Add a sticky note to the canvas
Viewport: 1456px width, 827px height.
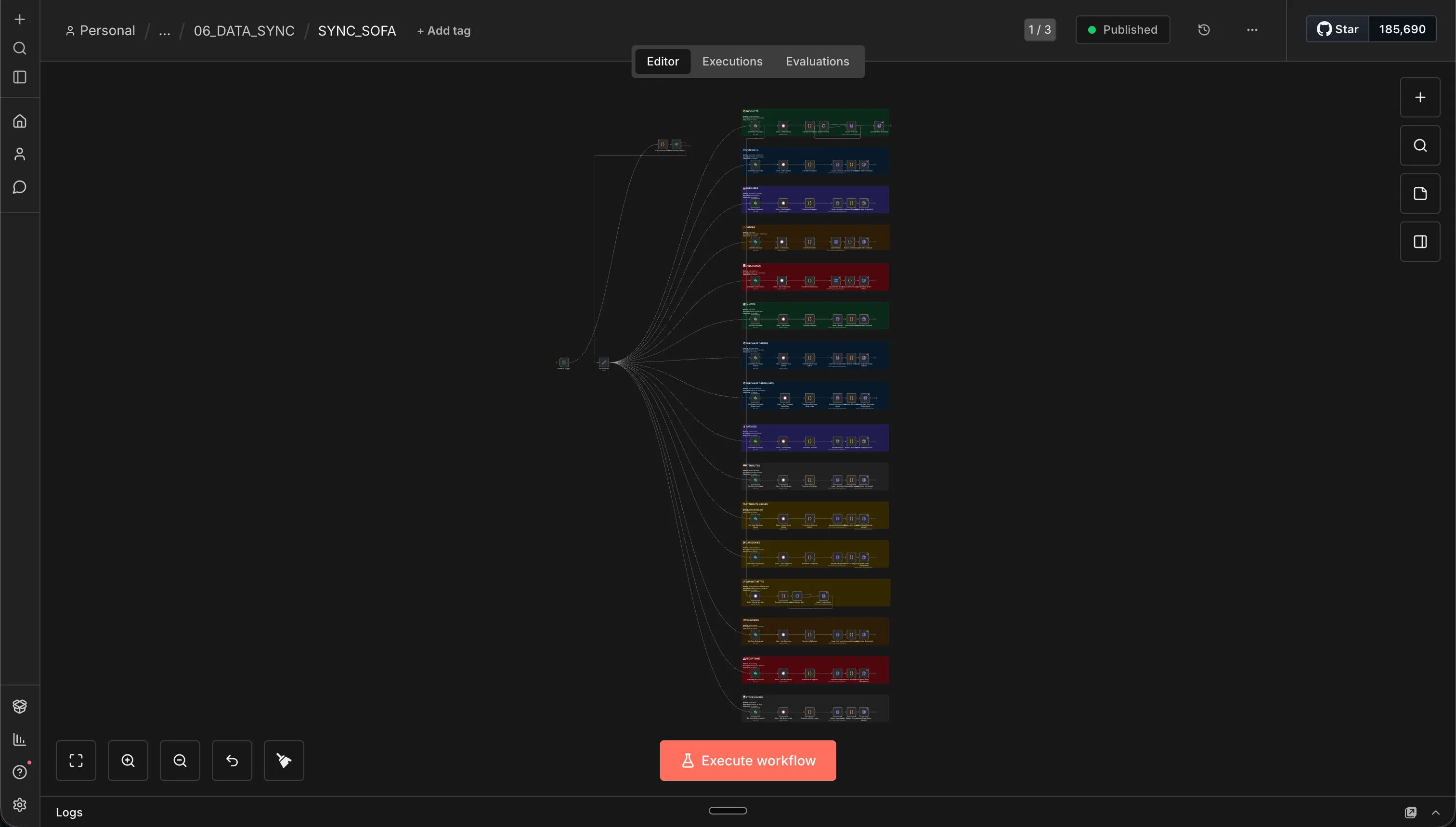coord(1419,194)
